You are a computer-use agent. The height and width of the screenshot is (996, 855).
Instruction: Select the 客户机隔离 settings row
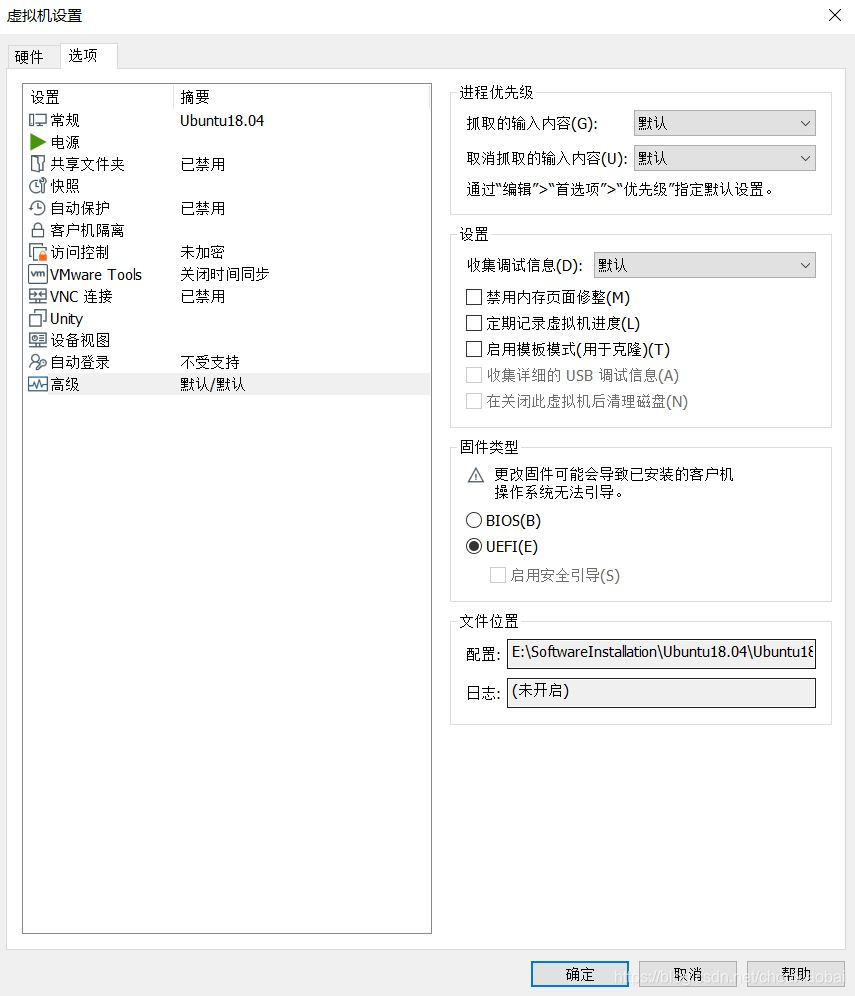coord(227,230)
